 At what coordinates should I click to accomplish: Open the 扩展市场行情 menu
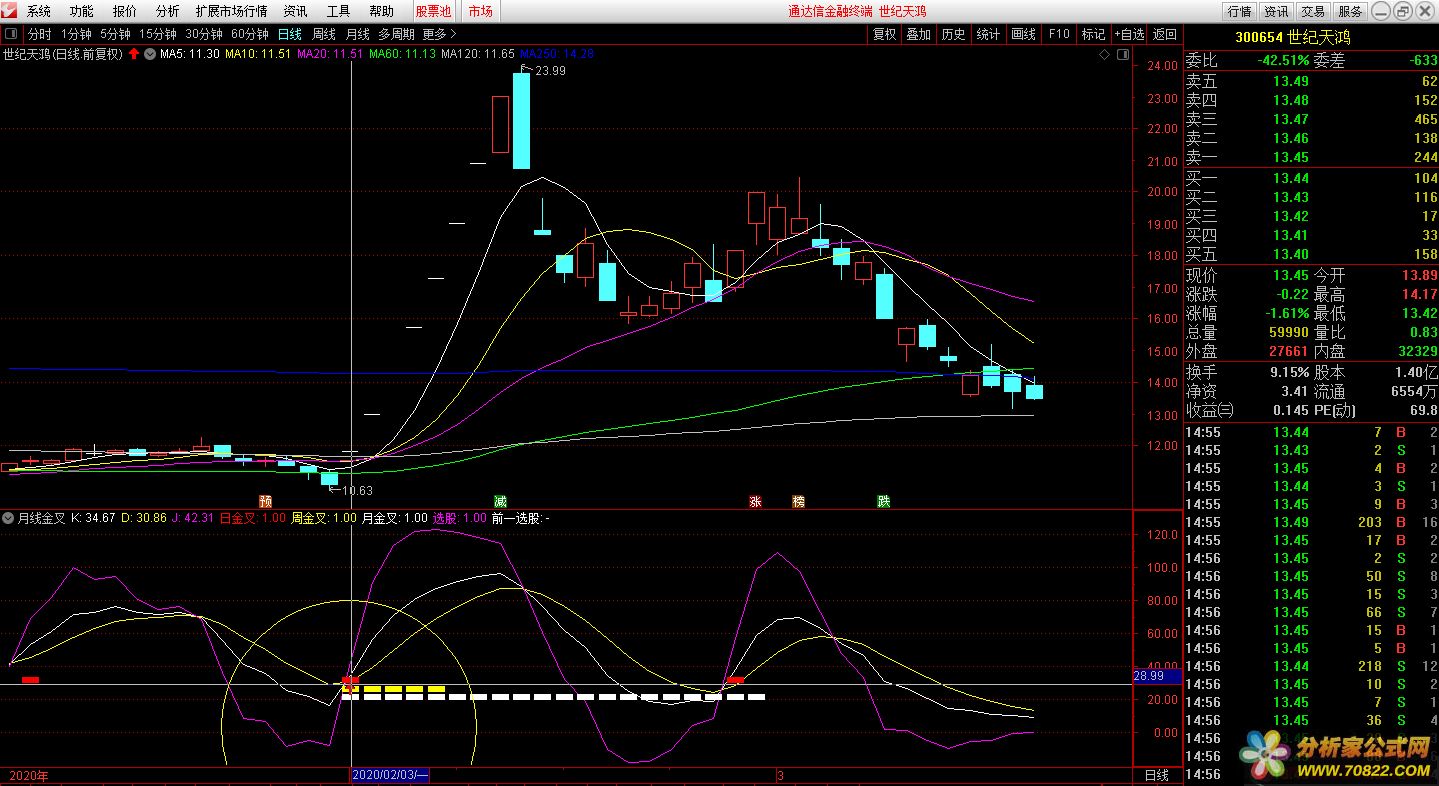[x=231, y=11]
